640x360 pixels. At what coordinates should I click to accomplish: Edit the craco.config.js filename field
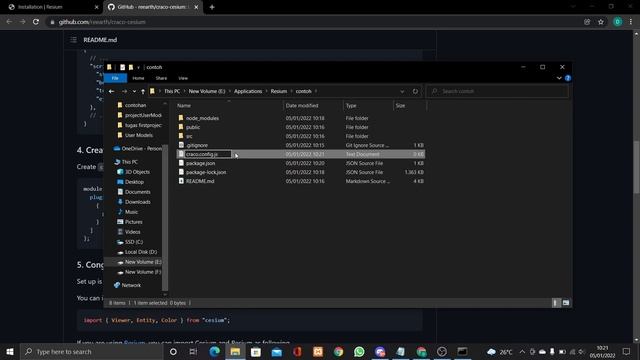(208, 154)
